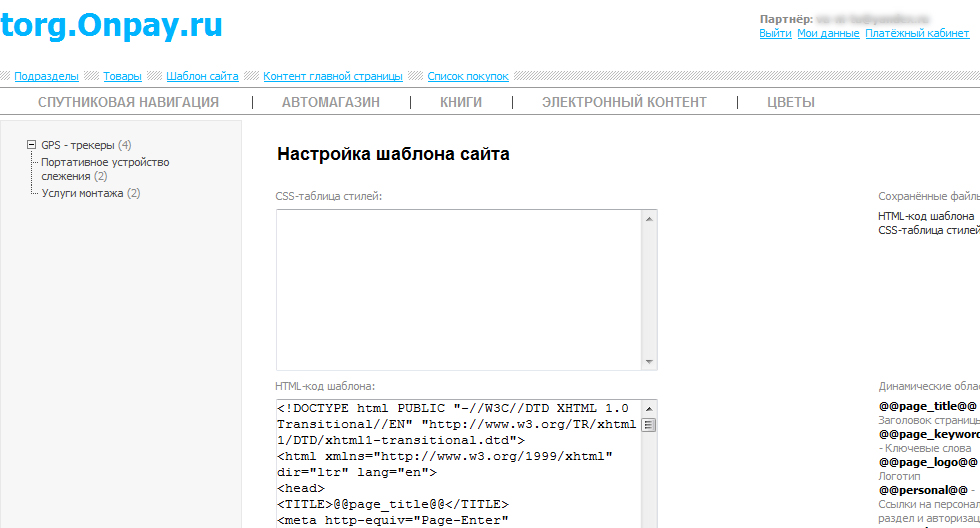The height and width of the screenshot is (528, 980).
Task: Open the Товары section
Action: point(122,76)
